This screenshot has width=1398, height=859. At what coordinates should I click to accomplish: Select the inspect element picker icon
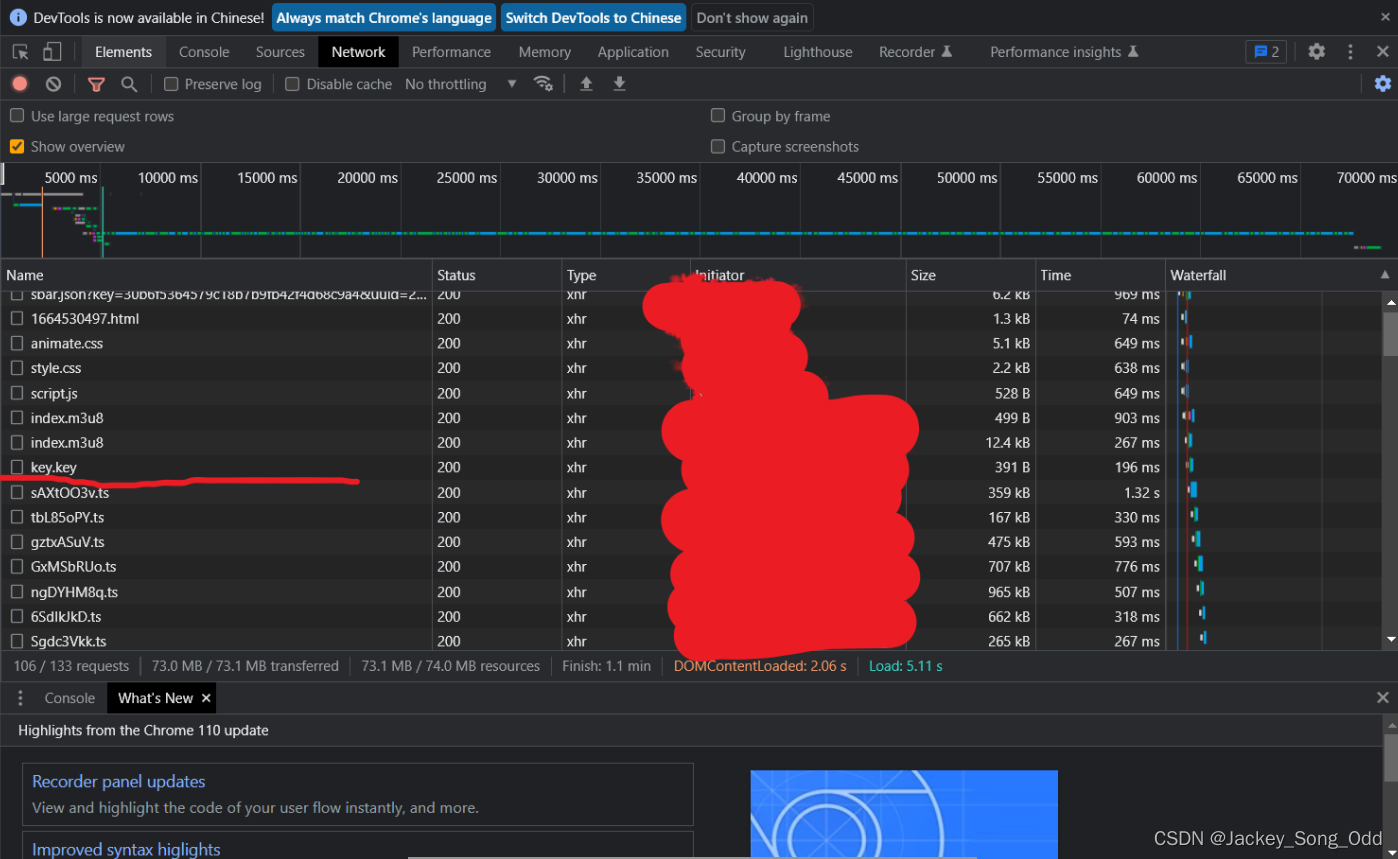point(20,52)
